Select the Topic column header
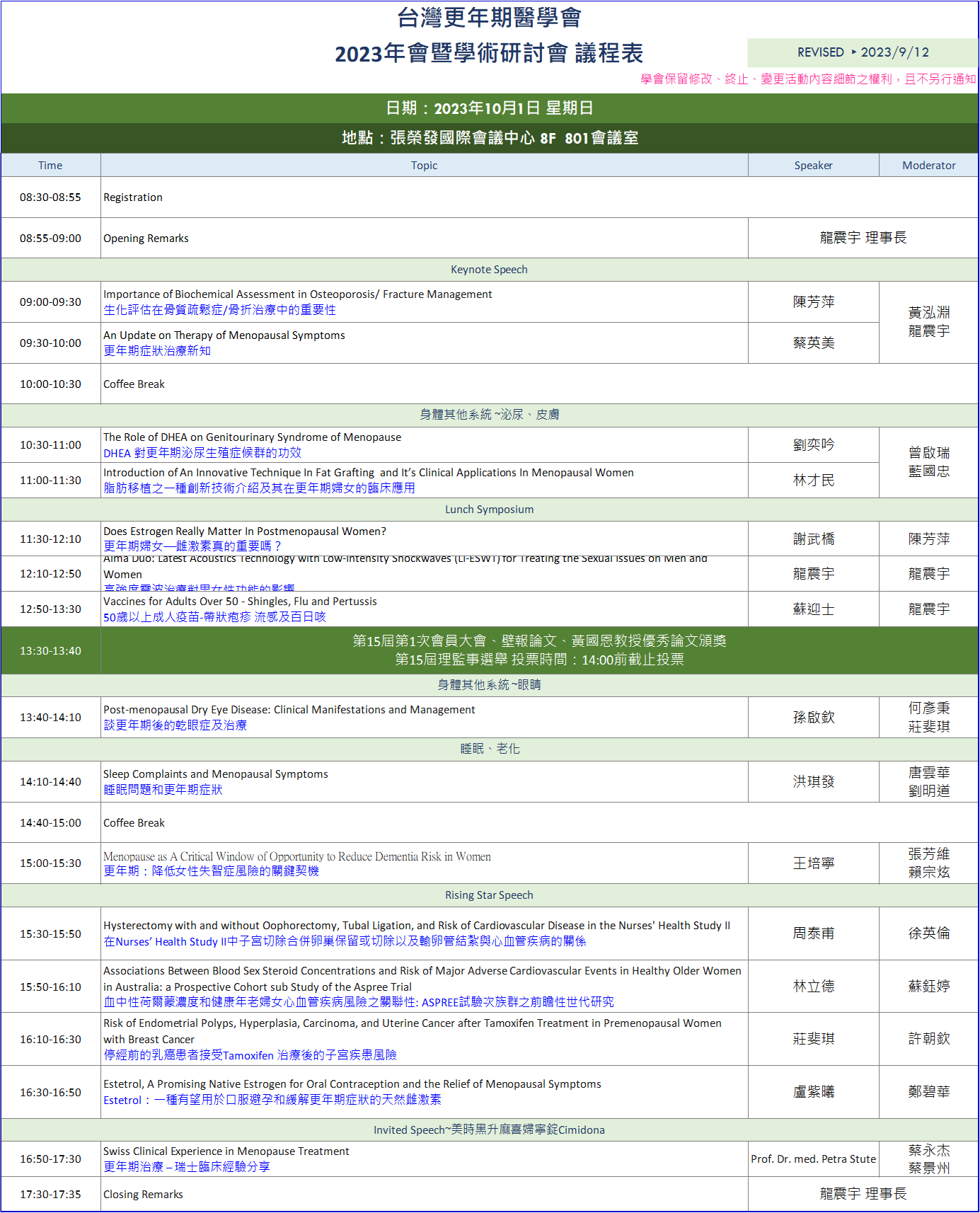The width and height of the screenshot is (980, 1213). click(x=424, y=166)
